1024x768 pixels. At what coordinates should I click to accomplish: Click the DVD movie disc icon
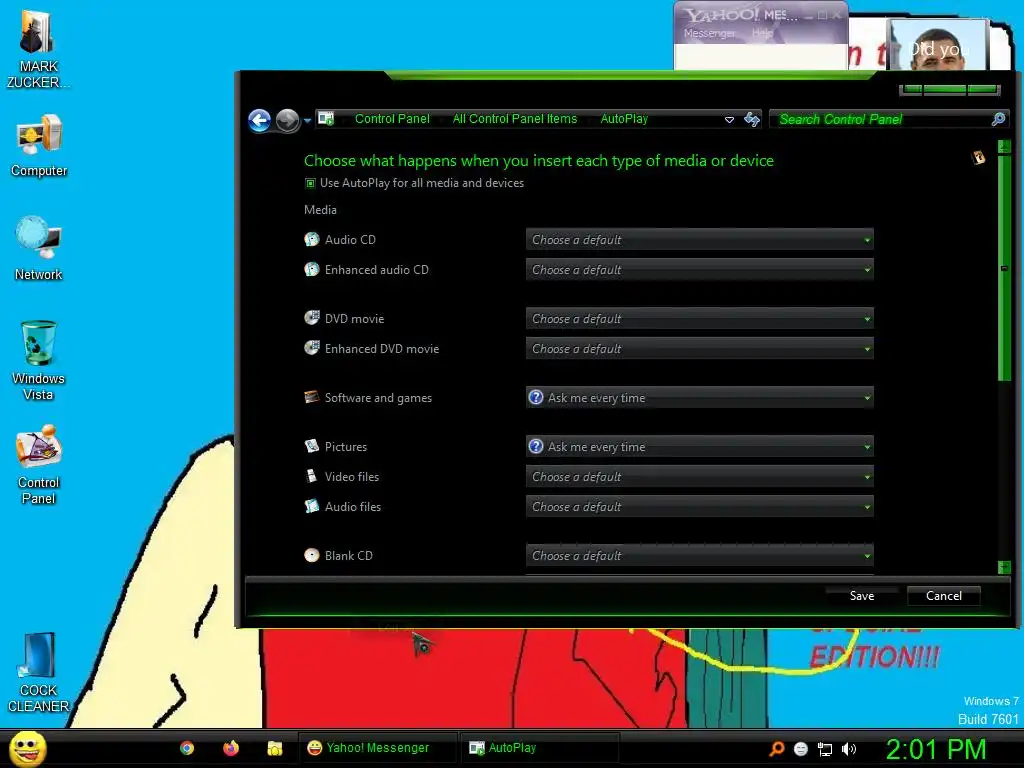(312, 318)
